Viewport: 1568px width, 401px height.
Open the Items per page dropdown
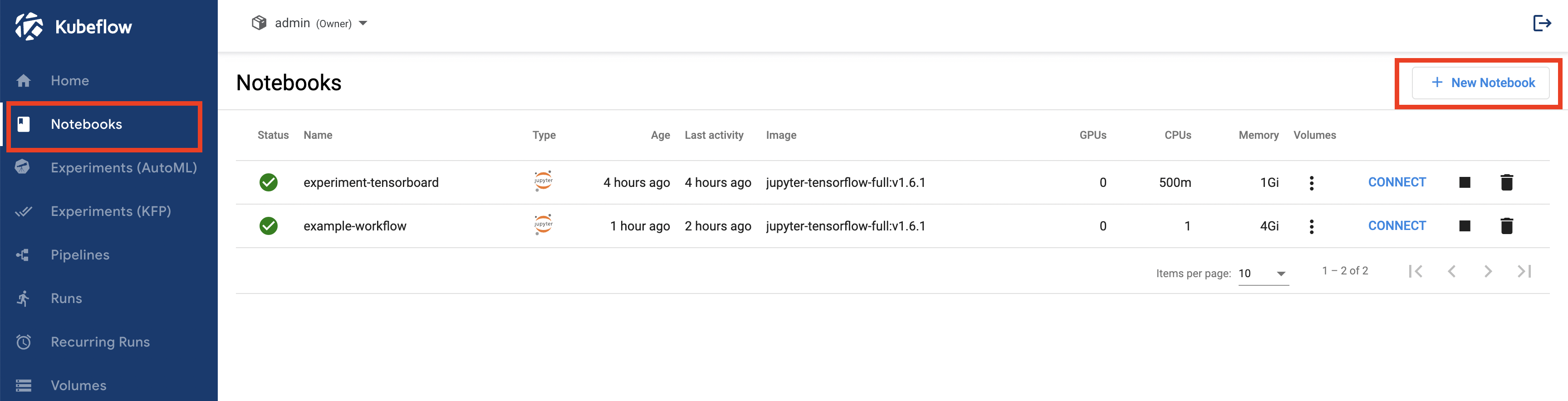click(x=1263, y=274)
